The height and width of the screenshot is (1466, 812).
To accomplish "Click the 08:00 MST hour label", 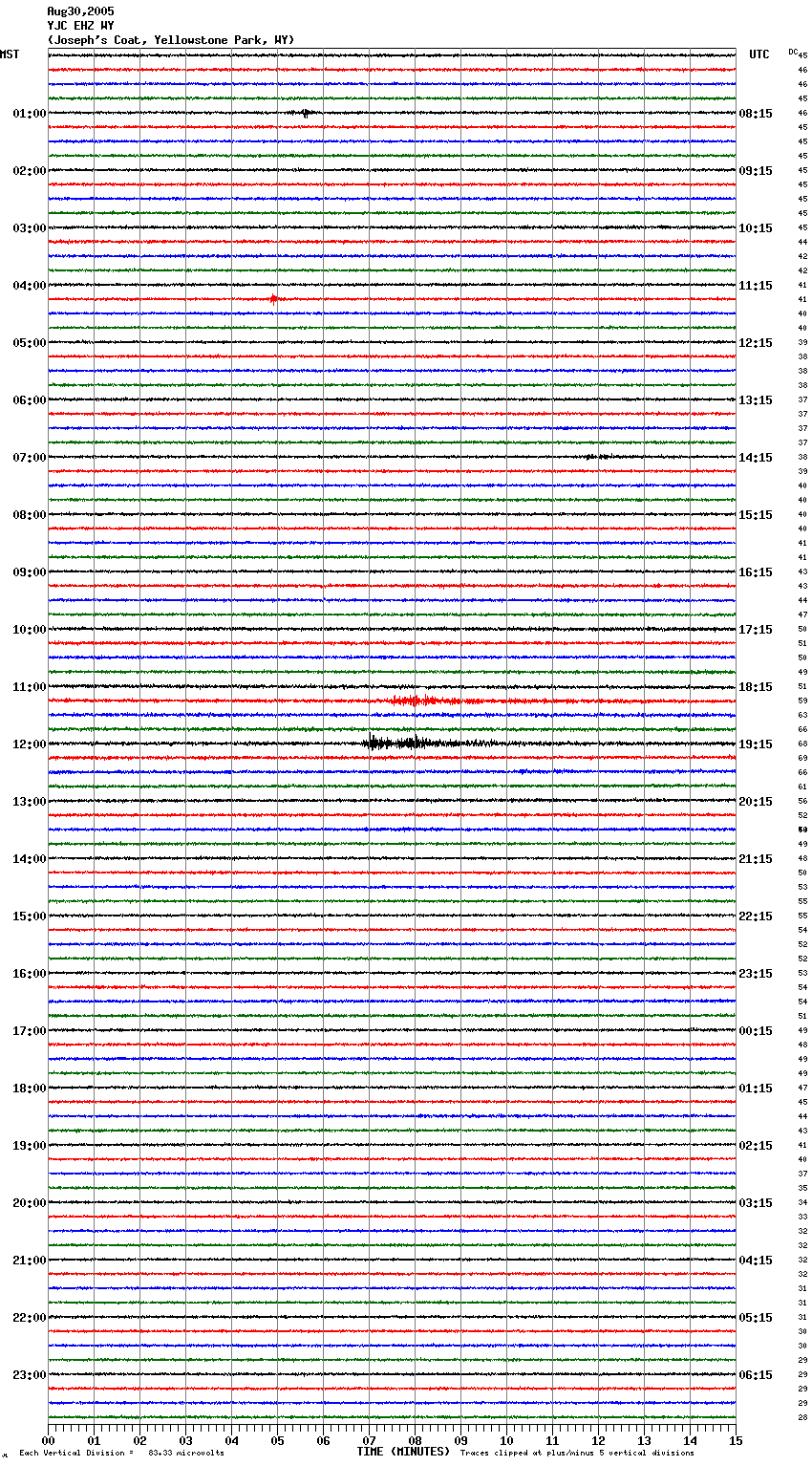I will tap(30, 515).
